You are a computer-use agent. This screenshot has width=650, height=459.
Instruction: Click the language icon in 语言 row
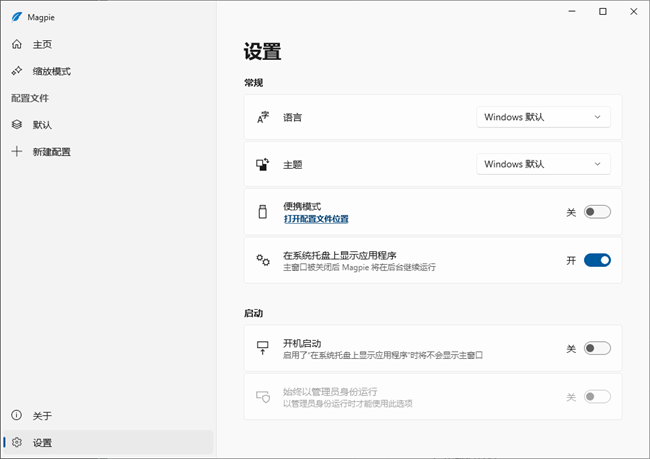click(263, 117)
